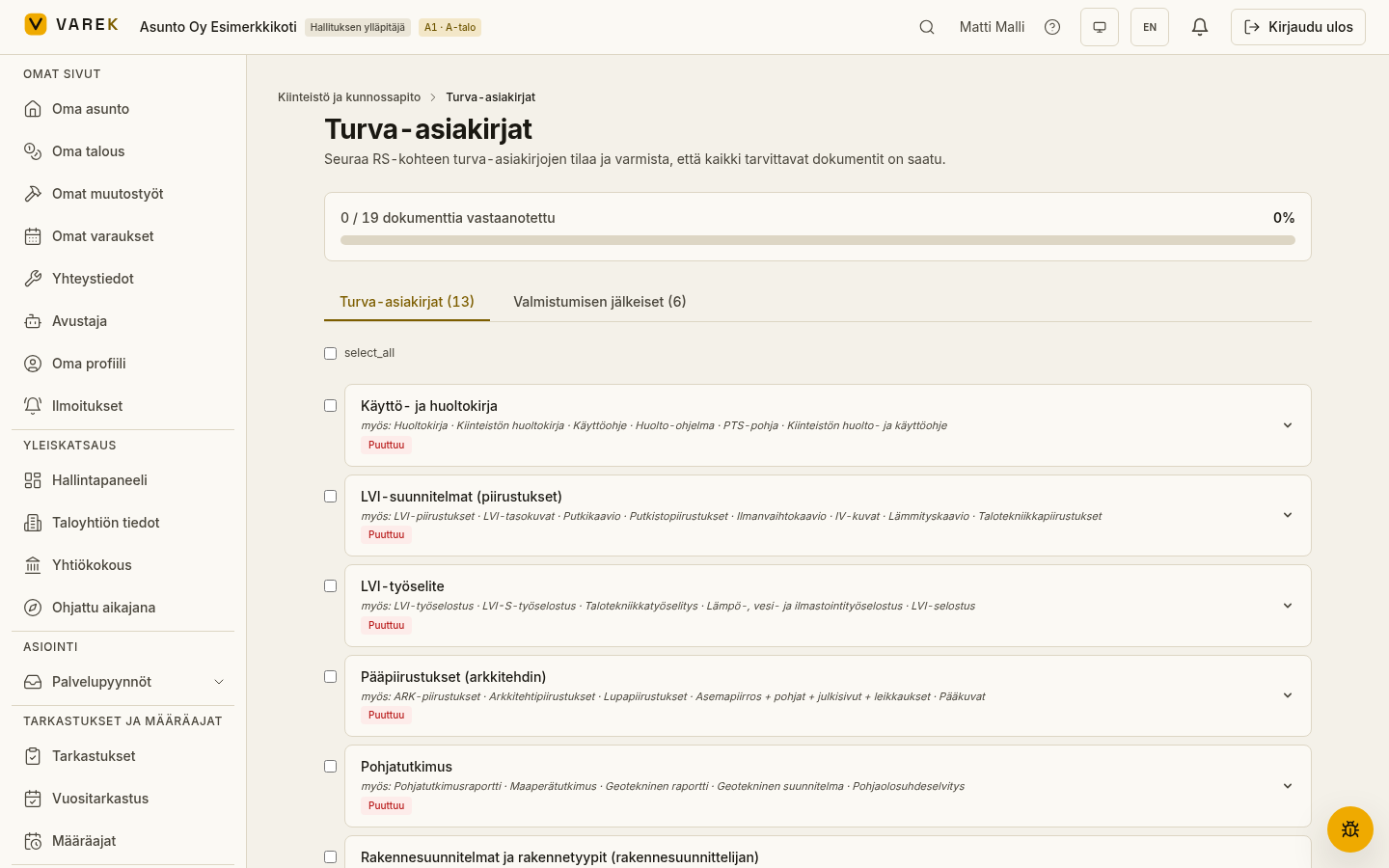This screenshot has height=868, width=1389.
Task: Click the Yhteystiedot wrench icon
Action: pos(33,279)
